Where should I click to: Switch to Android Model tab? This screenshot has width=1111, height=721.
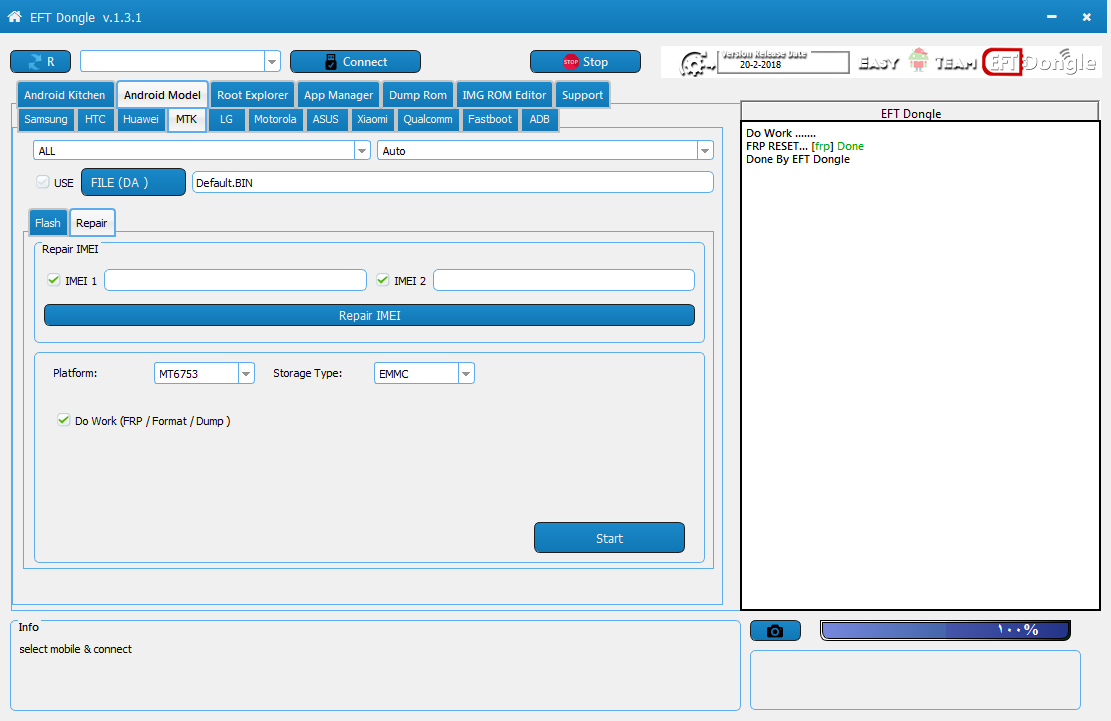[x=162, y=95]
